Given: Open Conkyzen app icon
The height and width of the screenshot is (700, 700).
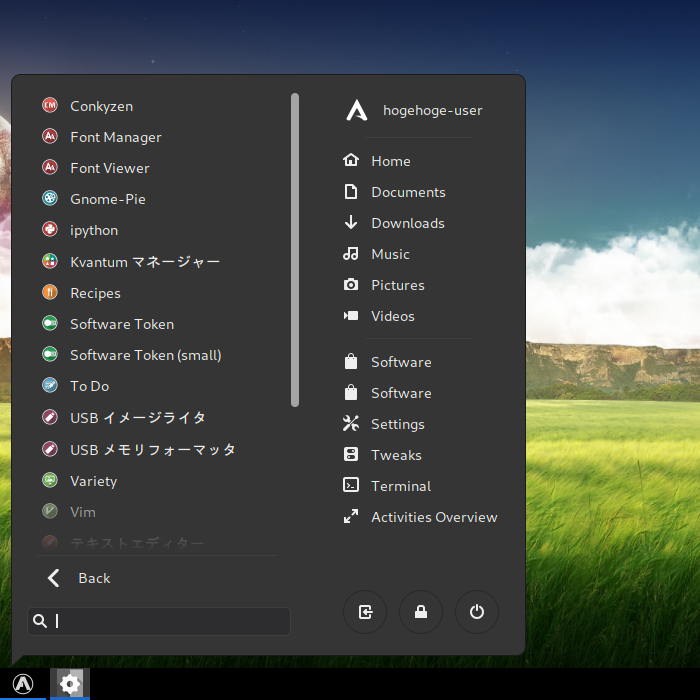Looking at the screenshot, I should [x=50, y=105].
